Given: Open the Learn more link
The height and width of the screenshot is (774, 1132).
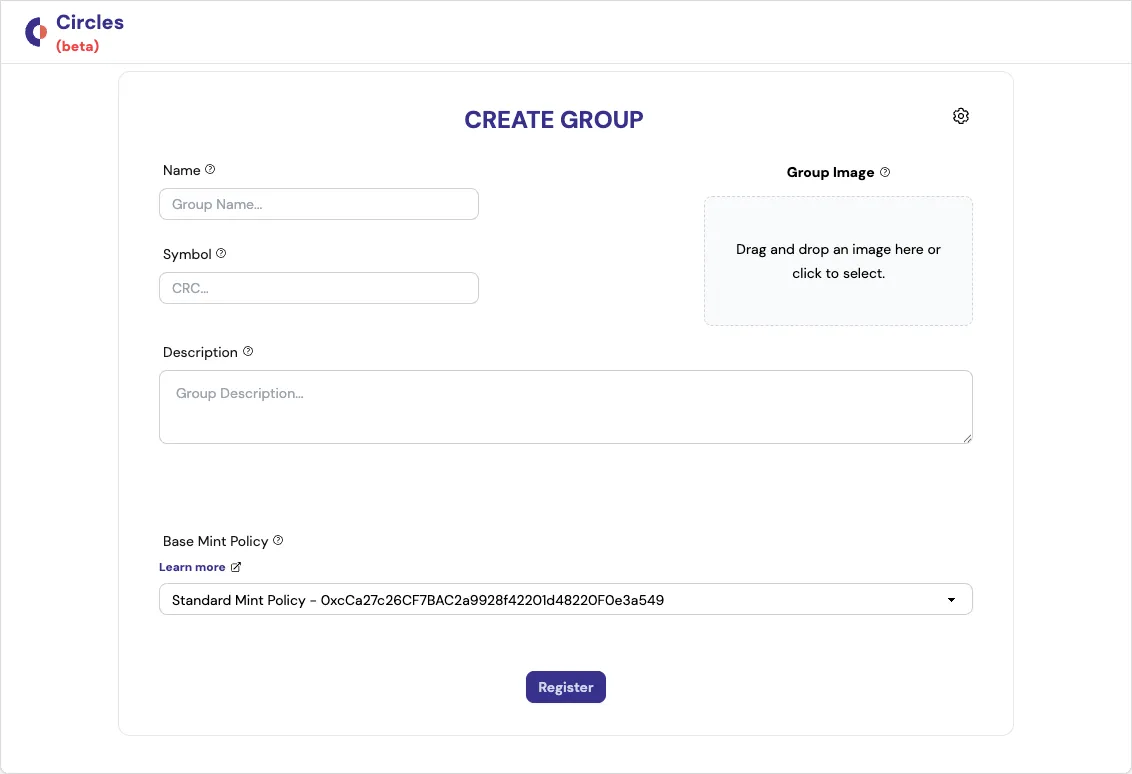Looking at the screenshot, I should [192, 567].
